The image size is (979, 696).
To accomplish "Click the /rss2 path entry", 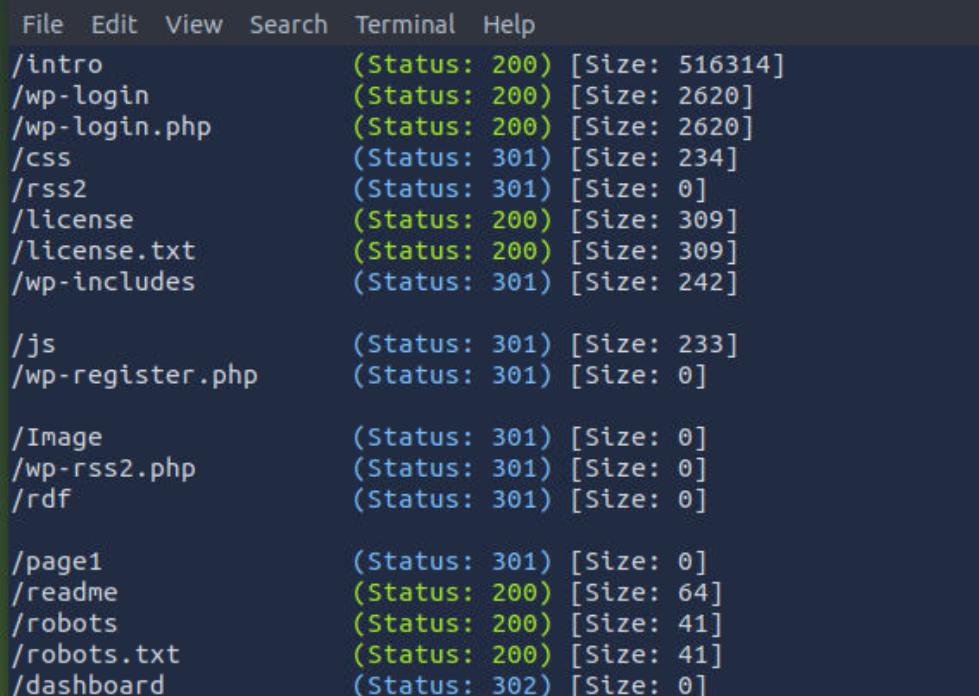I will click(x=49, y=189).
